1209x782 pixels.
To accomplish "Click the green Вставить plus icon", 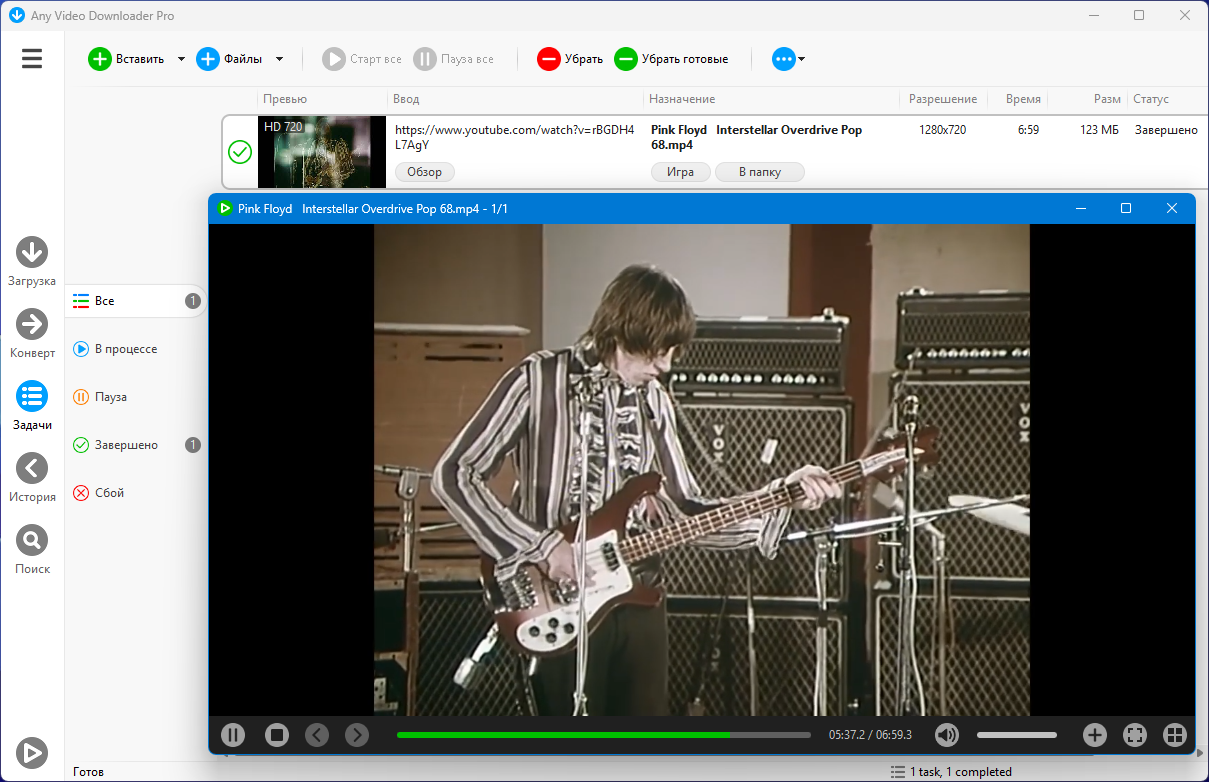I will tap(100, 59).
